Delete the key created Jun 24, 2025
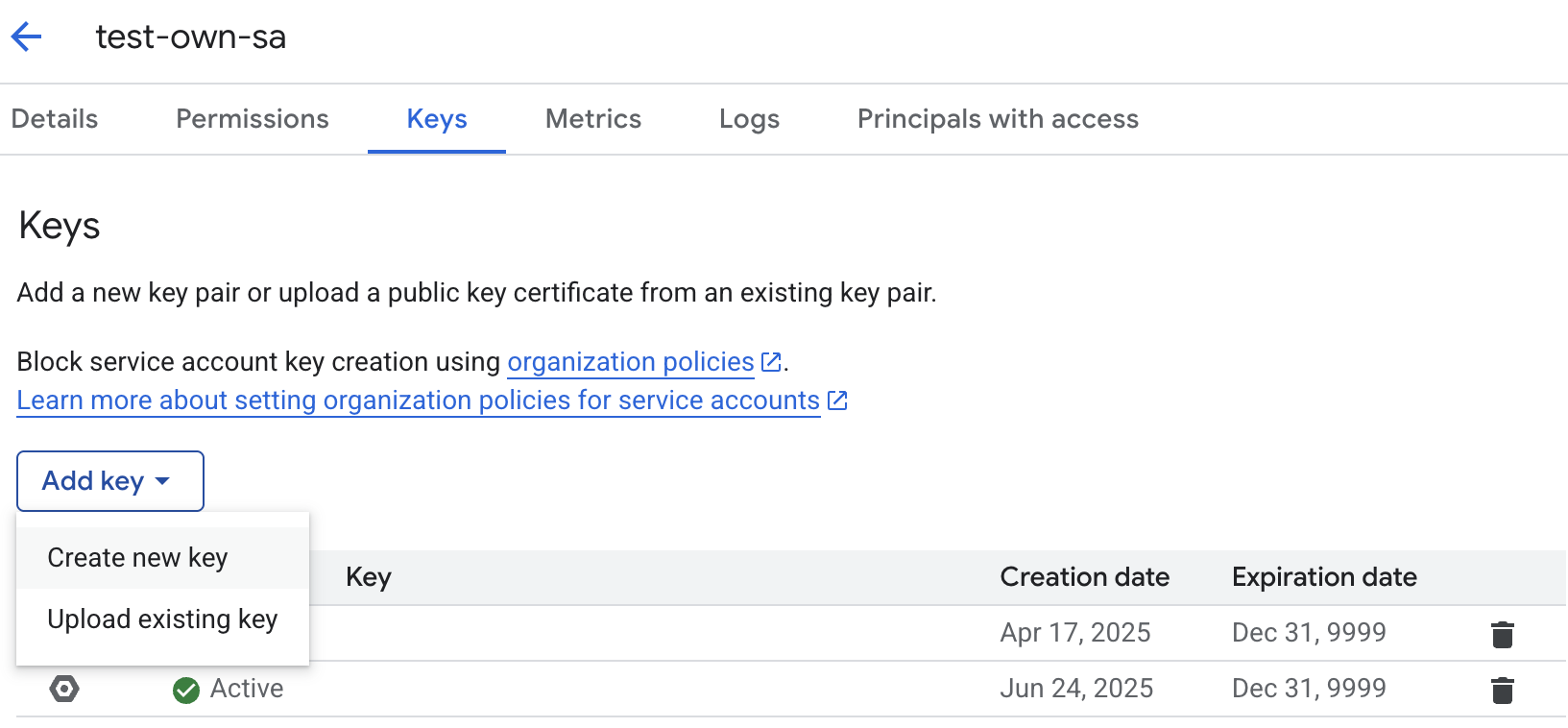Image resolution: width=1568 pixels, height=728 pixels. tap(1502, 690)
